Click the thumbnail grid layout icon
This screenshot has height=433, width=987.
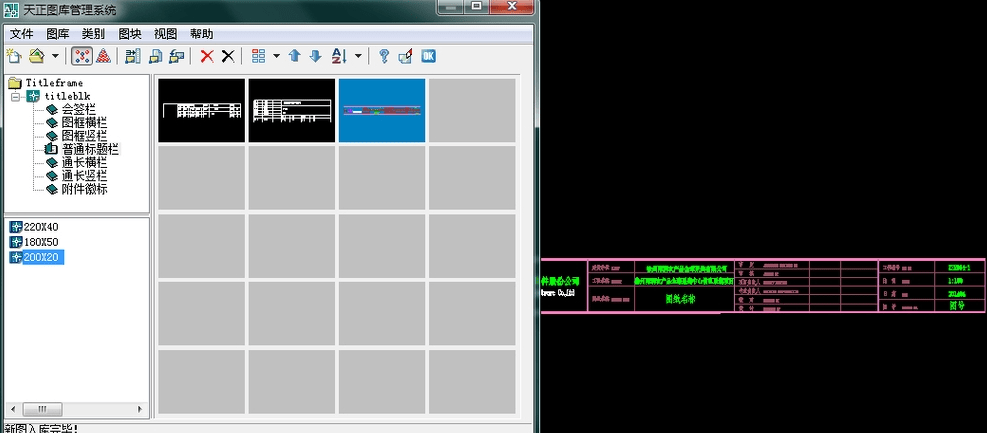click(x=258, y=56)
